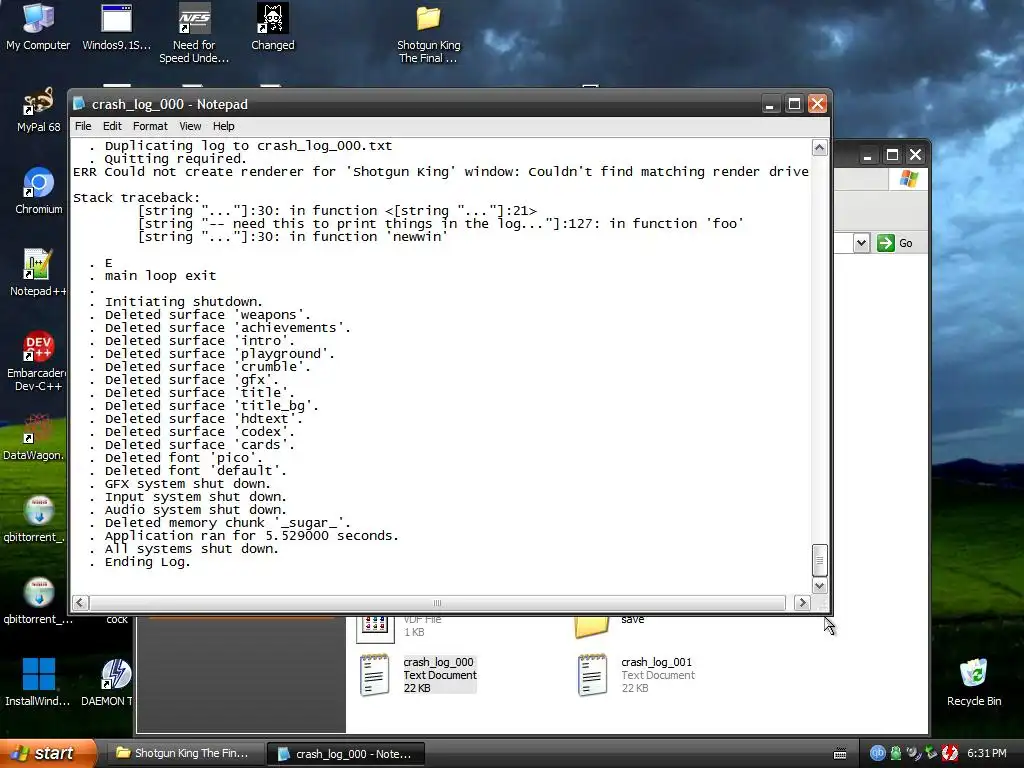The width and height of the screenshot is (1024, 768).
Task: Click the "Deleted surface 'achievements'." line
Action: pyautogui.click(x=228, y=328)
